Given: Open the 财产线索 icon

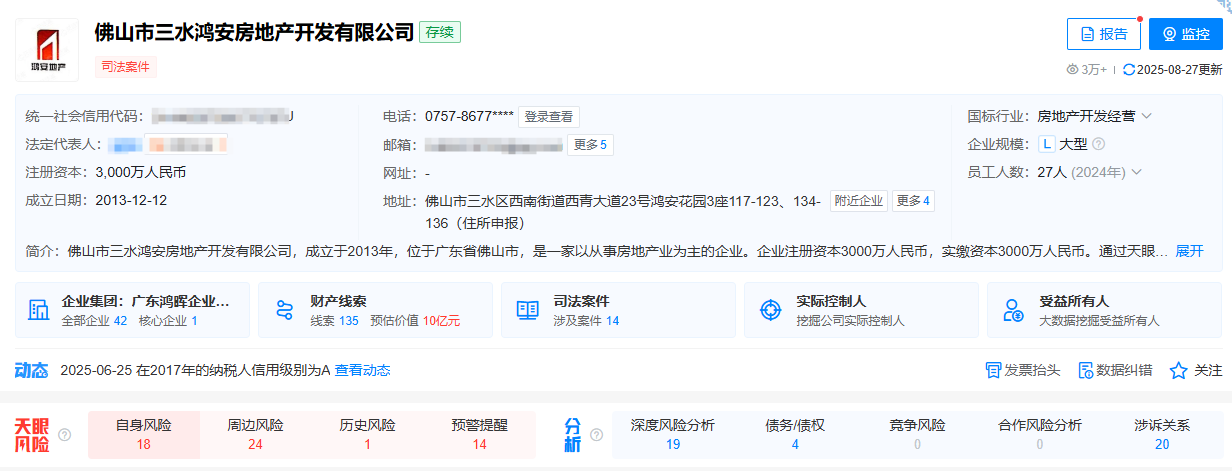Looking at the screenshot, I should click(284, 310).
